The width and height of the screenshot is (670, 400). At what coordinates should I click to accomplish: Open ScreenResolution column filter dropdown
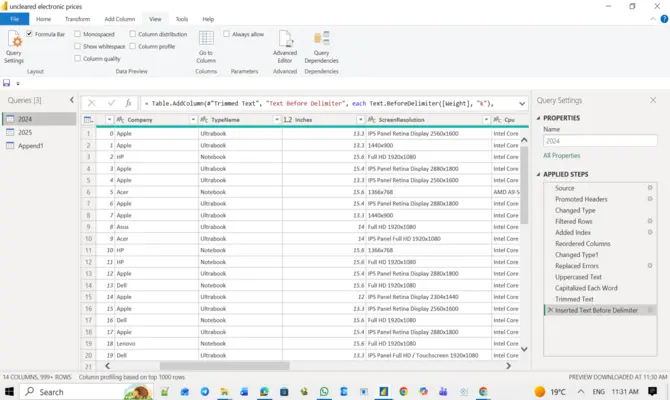pos(486,120)
